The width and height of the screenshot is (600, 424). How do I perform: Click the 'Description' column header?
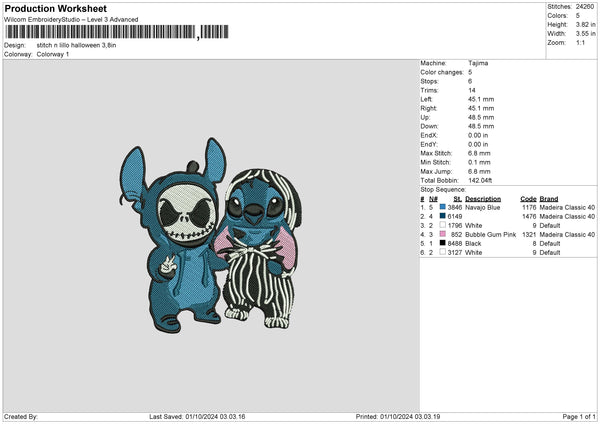click(x=483, y=199)
